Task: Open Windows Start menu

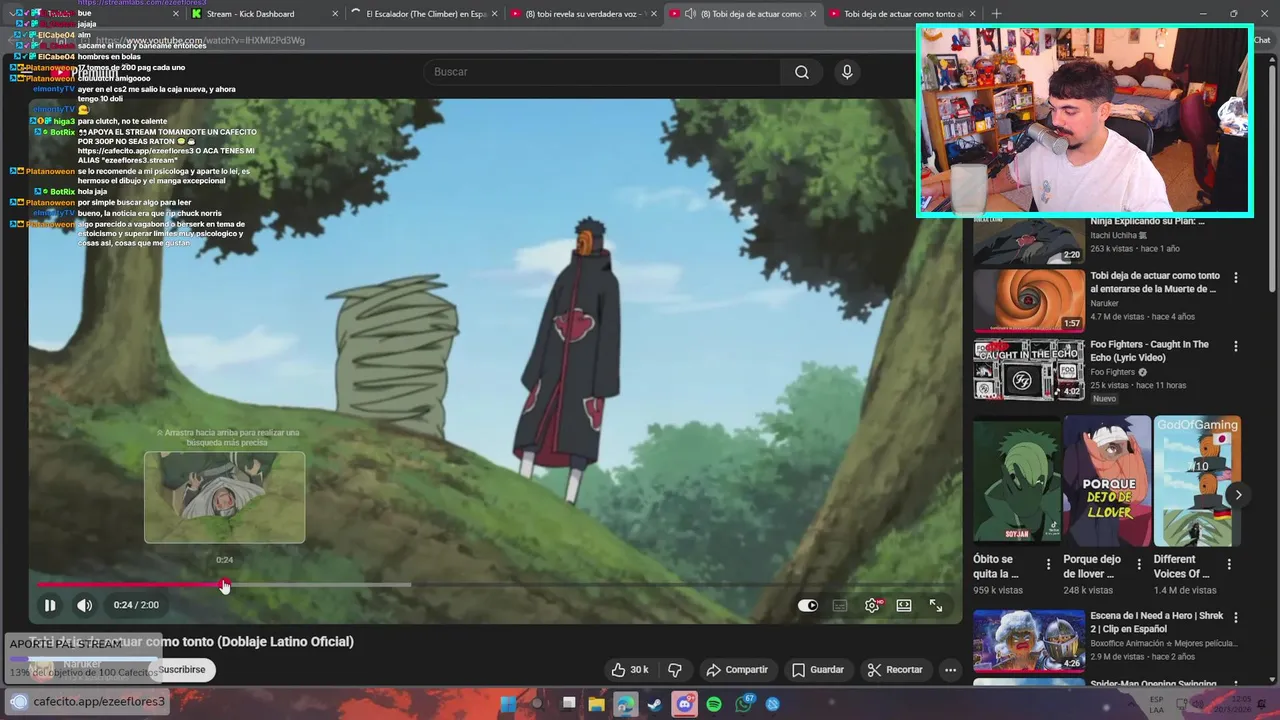Action: click(x=508, y=704)
